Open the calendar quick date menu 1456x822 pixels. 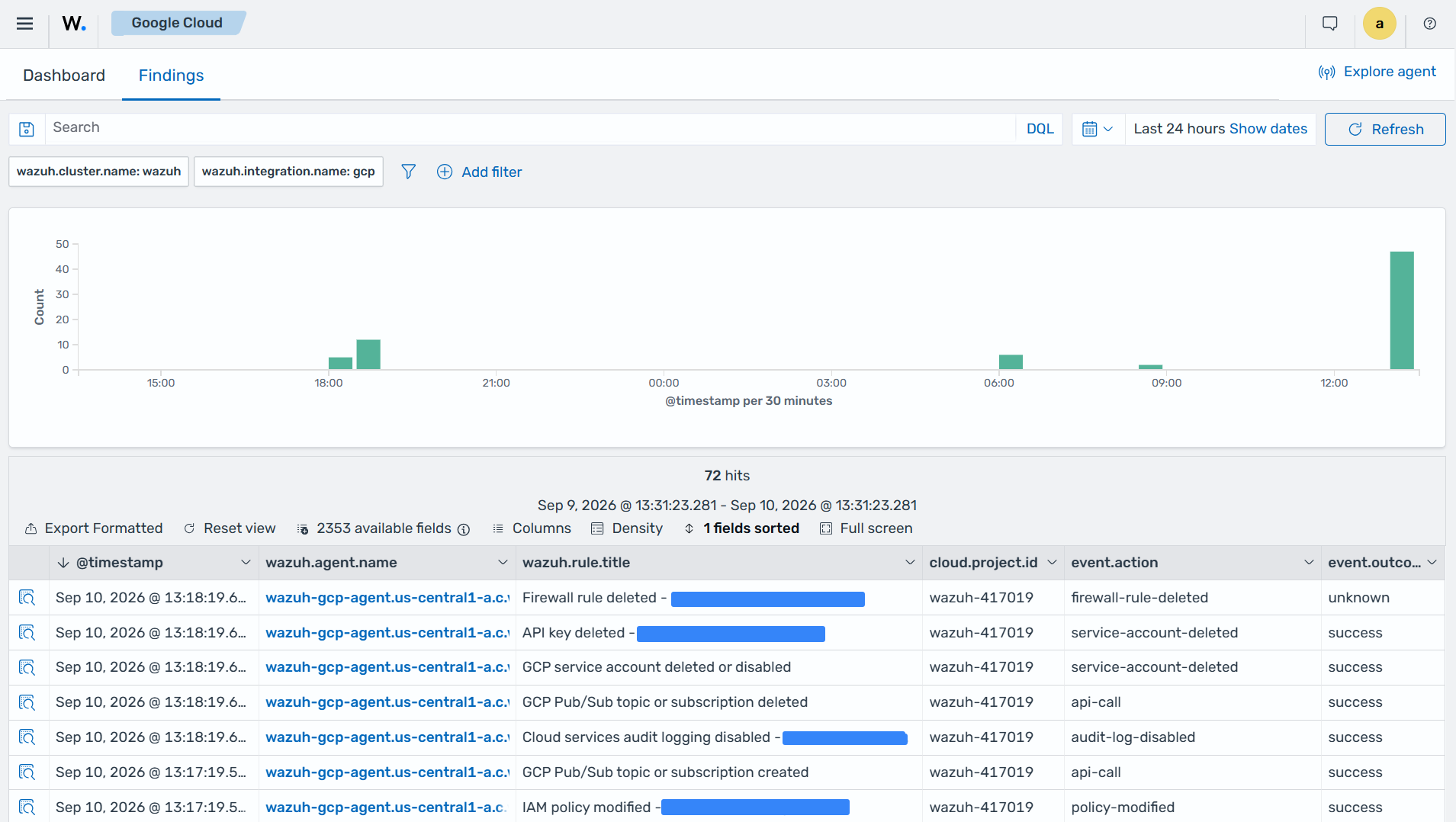(1098, 129)
